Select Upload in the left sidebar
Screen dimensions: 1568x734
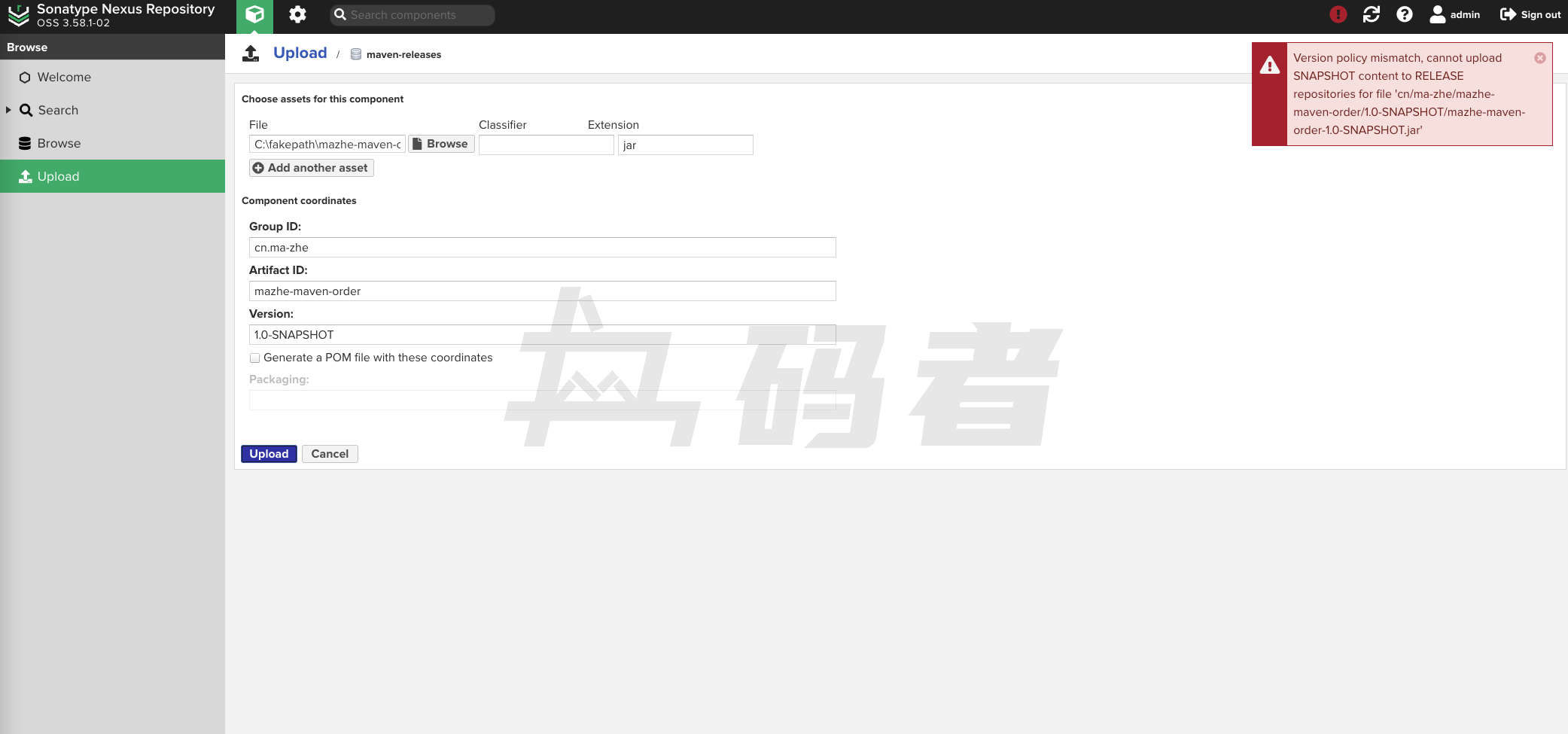(58, 176)
